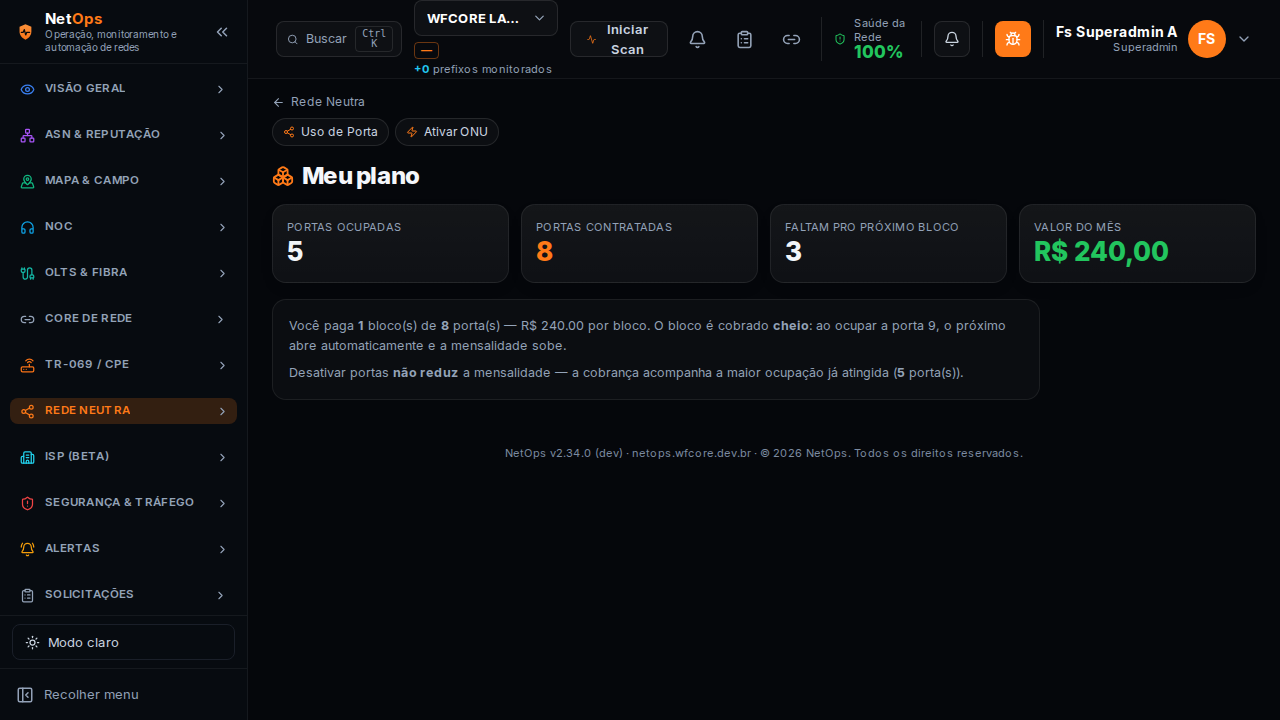Viewport: 1280px width, 720px height.
Task: Click the Meu plano boxes icon
Action: tap(283, 176)
